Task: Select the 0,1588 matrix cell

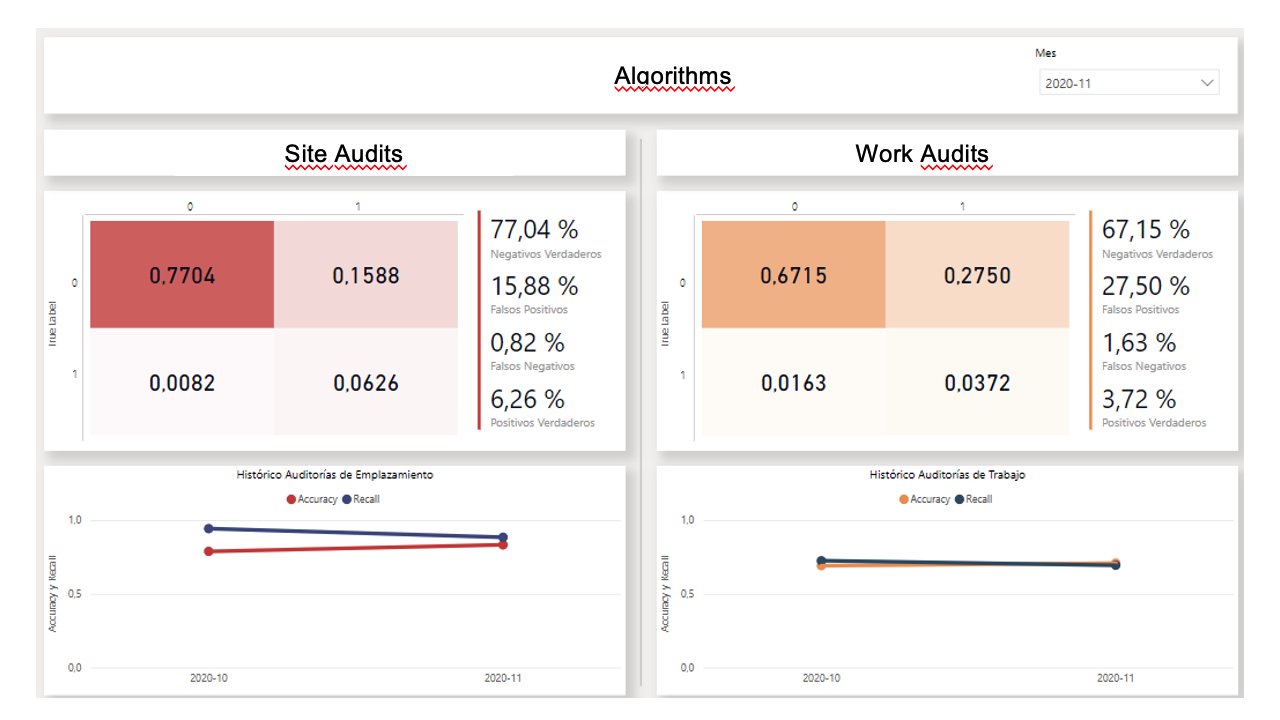Action: pyautogui.click(x=366, y=275)
